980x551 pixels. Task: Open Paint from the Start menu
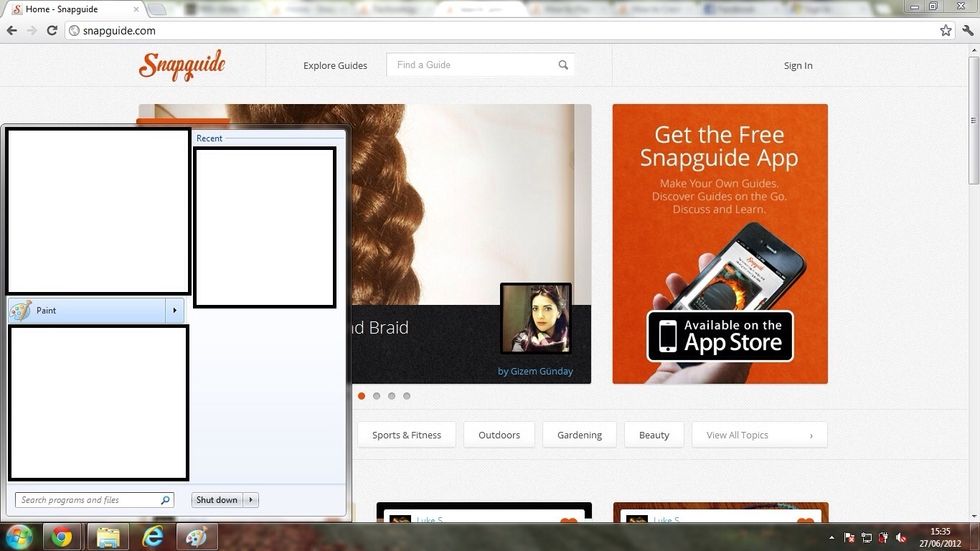click(88, 310)
